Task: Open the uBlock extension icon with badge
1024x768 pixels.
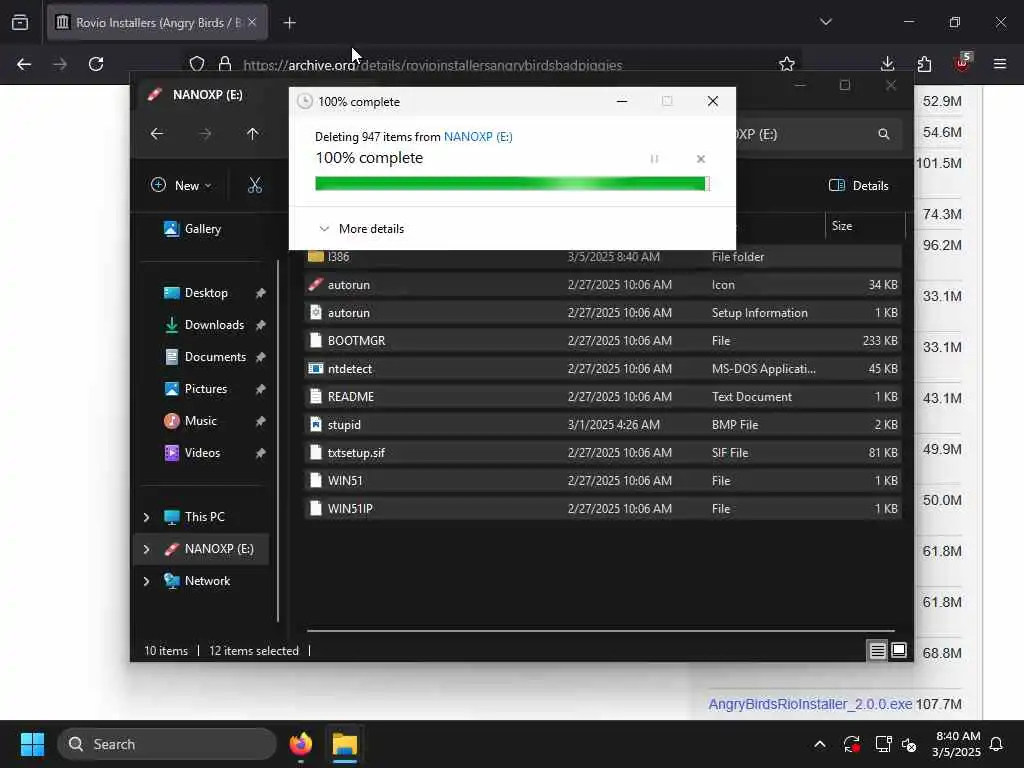Action: (962, 63)
